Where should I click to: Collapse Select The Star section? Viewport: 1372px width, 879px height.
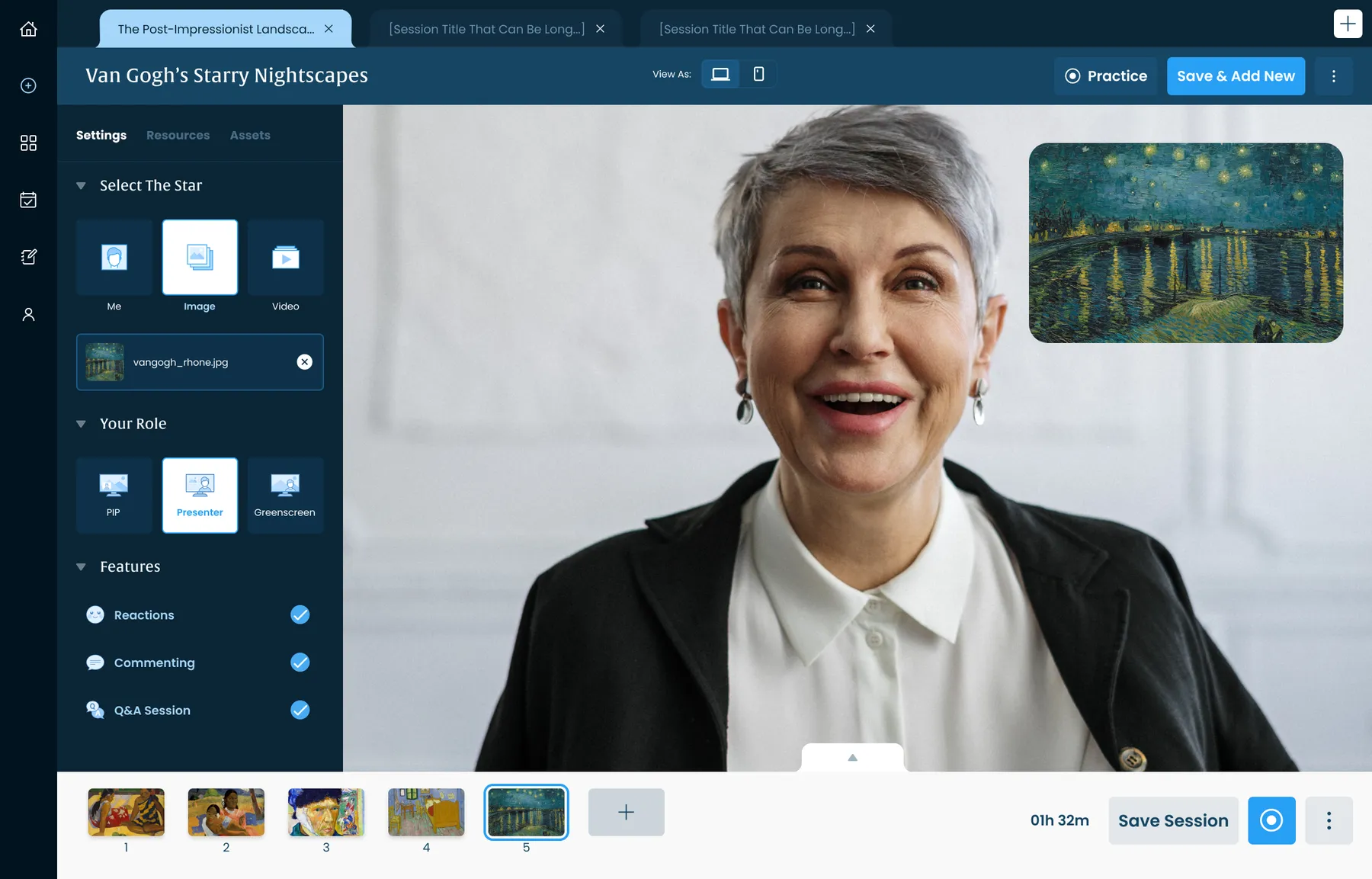coord(81,185)
